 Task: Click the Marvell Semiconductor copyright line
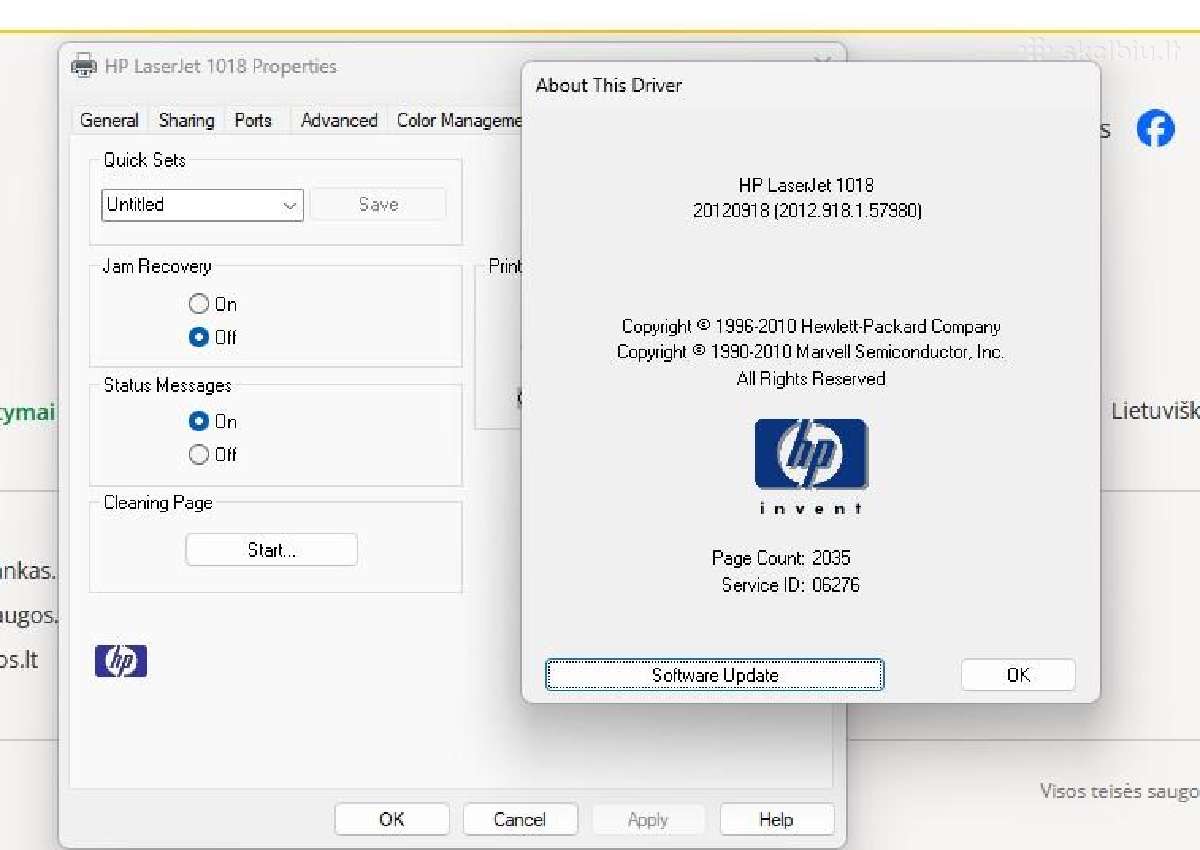tap(811, 352)
